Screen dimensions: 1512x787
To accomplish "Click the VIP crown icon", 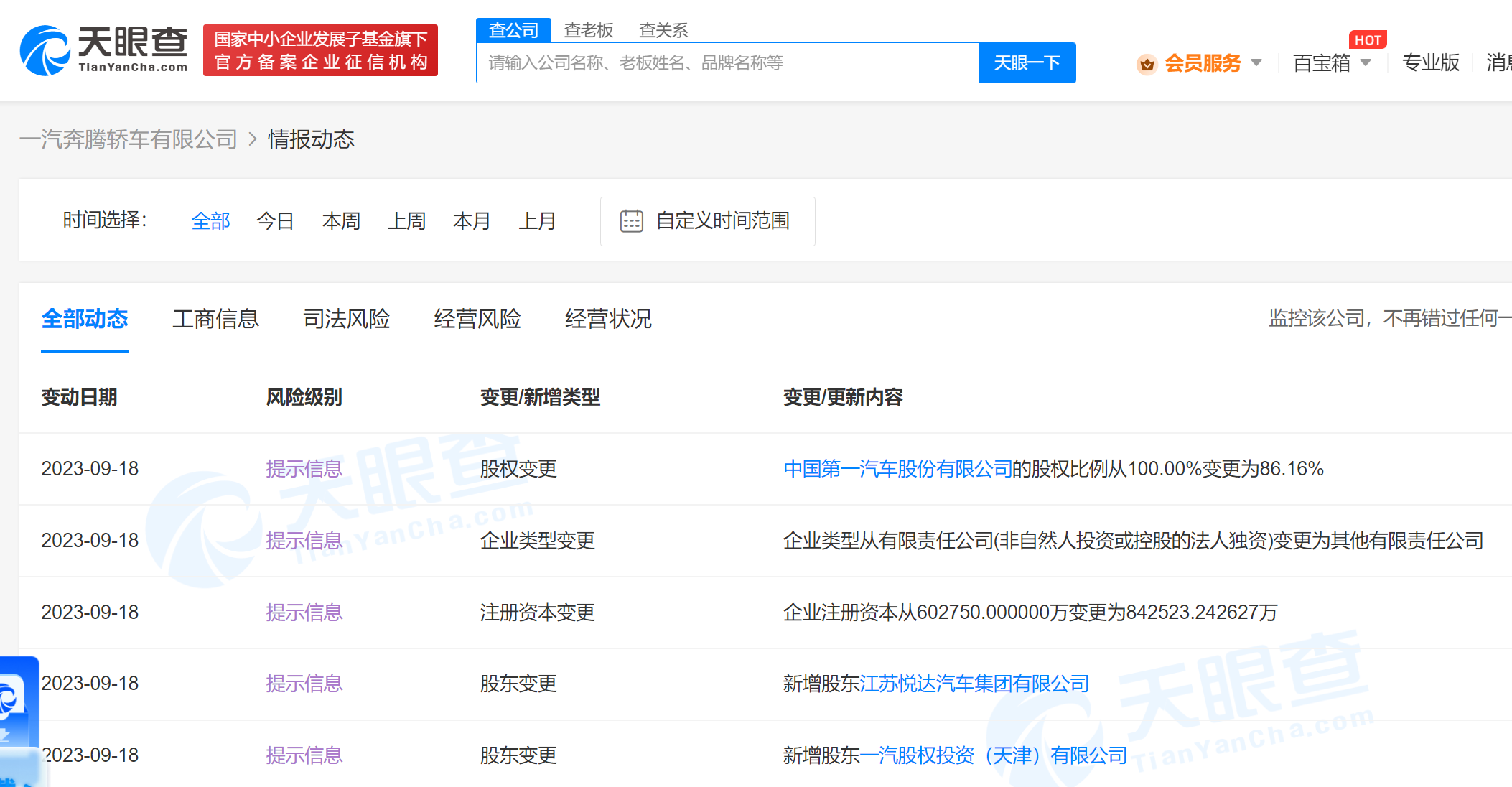I will coord(1147,64).
